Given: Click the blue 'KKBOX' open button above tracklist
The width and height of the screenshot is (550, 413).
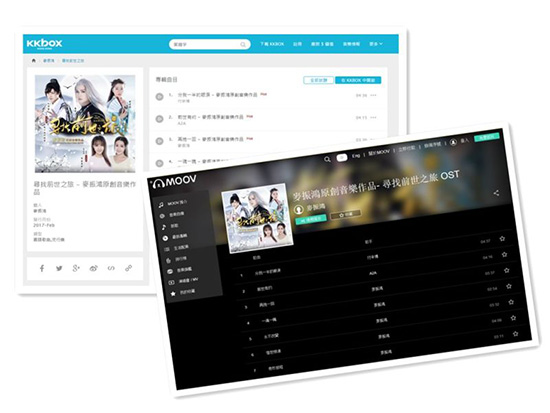Looking at the screenshot, I should (x=358, y=80).
